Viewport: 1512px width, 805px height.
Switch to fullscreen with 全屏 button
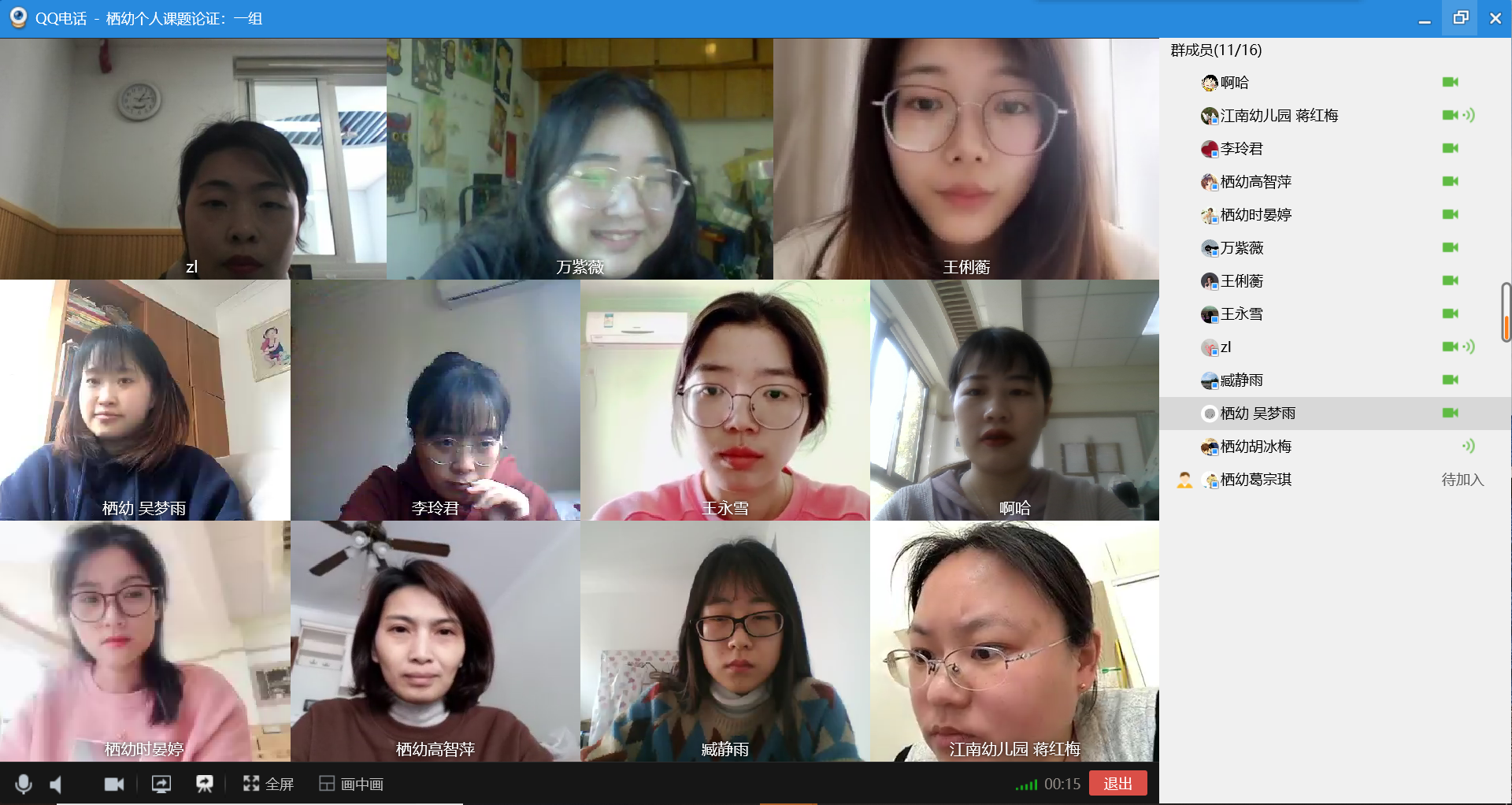(x=269, y=784)
